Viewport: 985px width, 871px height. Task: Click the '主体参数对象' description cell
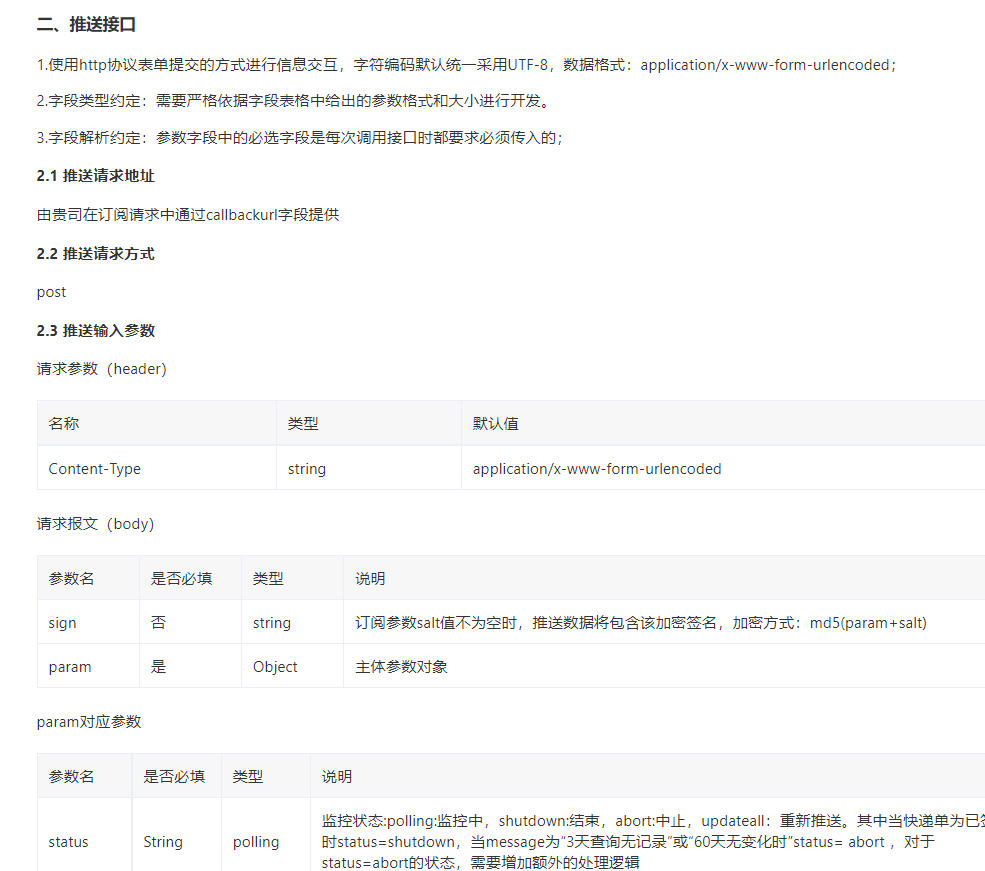coord(664,666)
